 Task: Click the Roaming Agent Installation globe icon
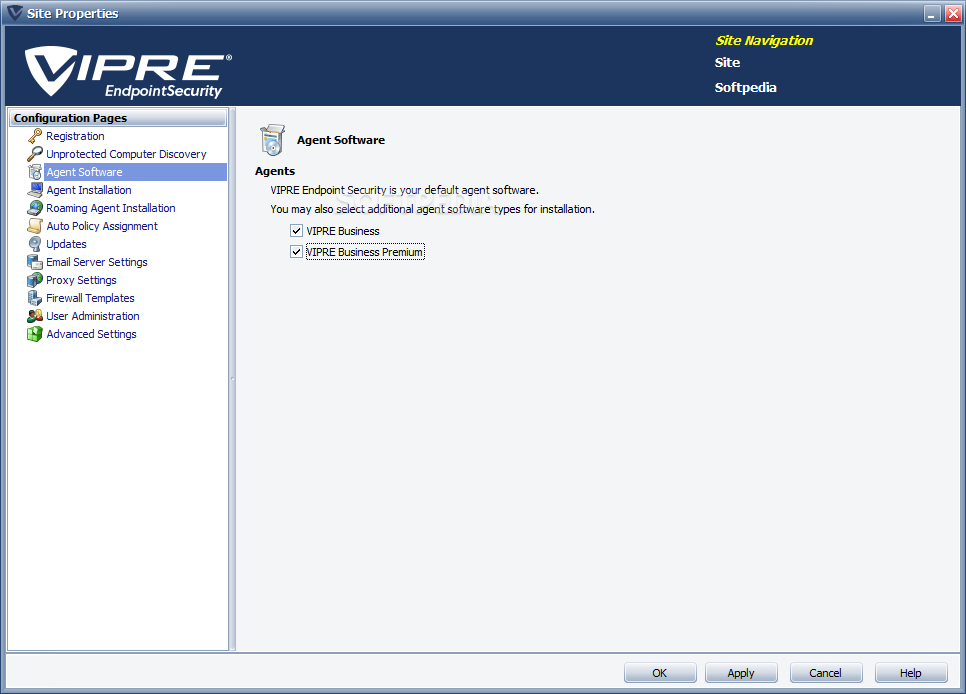(35, 208)
